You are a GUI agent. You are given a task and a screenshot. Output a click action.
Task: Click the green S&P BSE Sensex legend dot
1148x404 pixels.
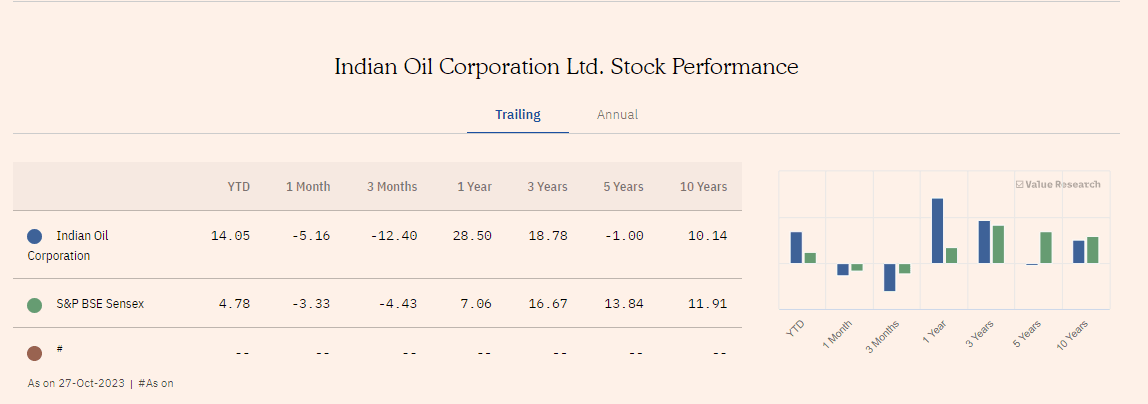pos(35,304)
